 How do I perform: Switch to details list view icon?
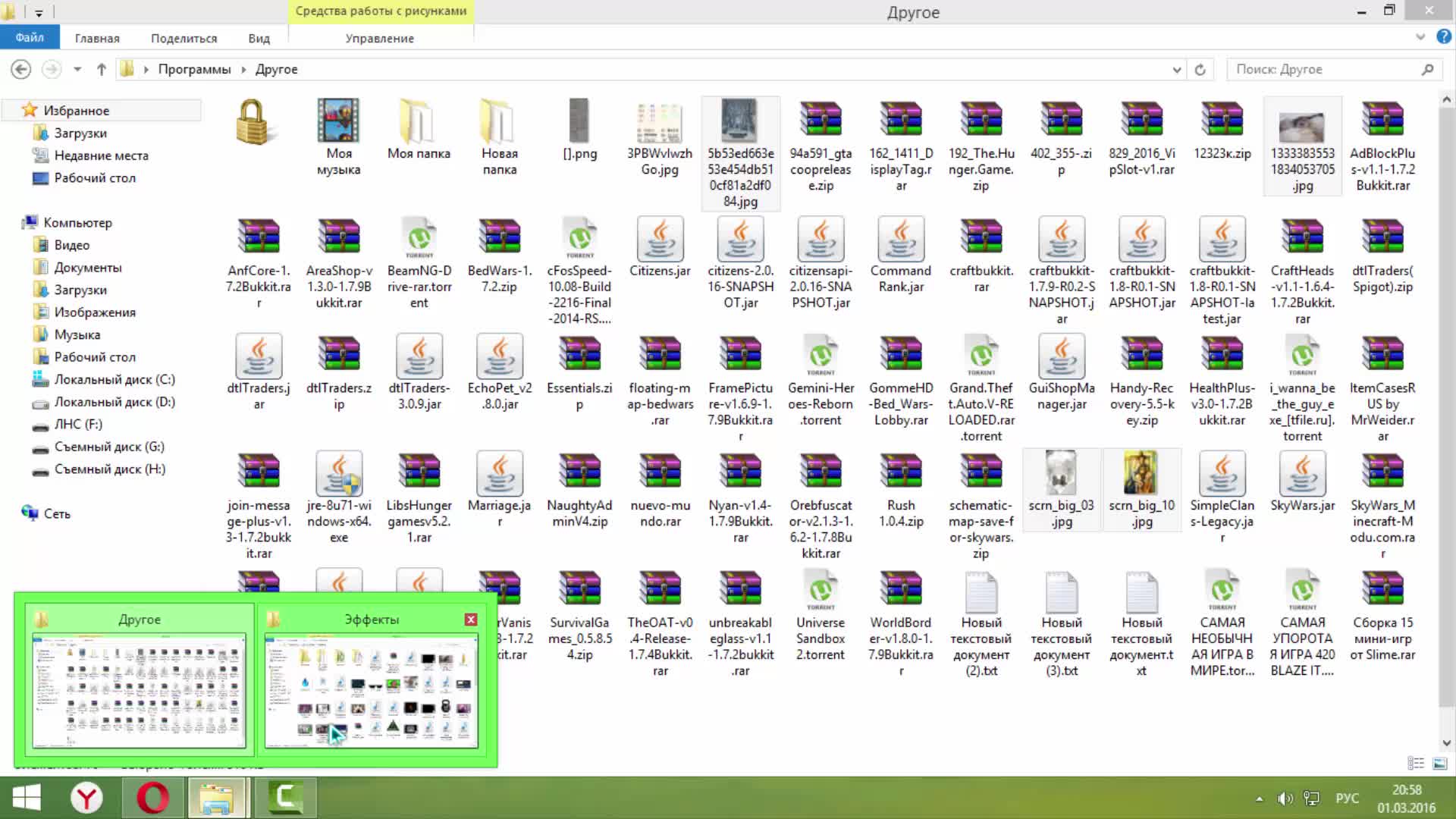tap(1415, 763)
